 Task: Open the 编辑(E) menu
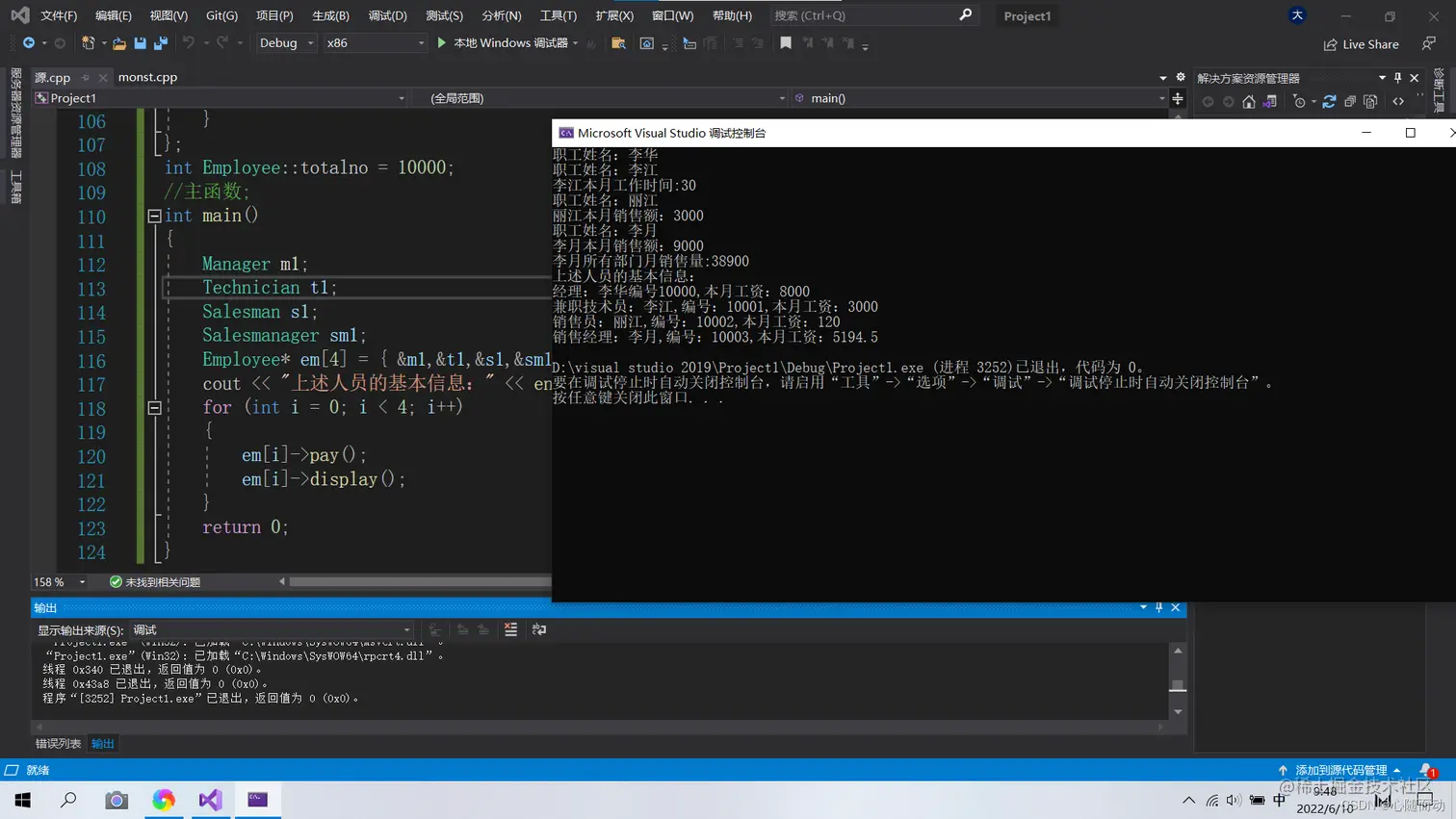click(x=114, y=15)
